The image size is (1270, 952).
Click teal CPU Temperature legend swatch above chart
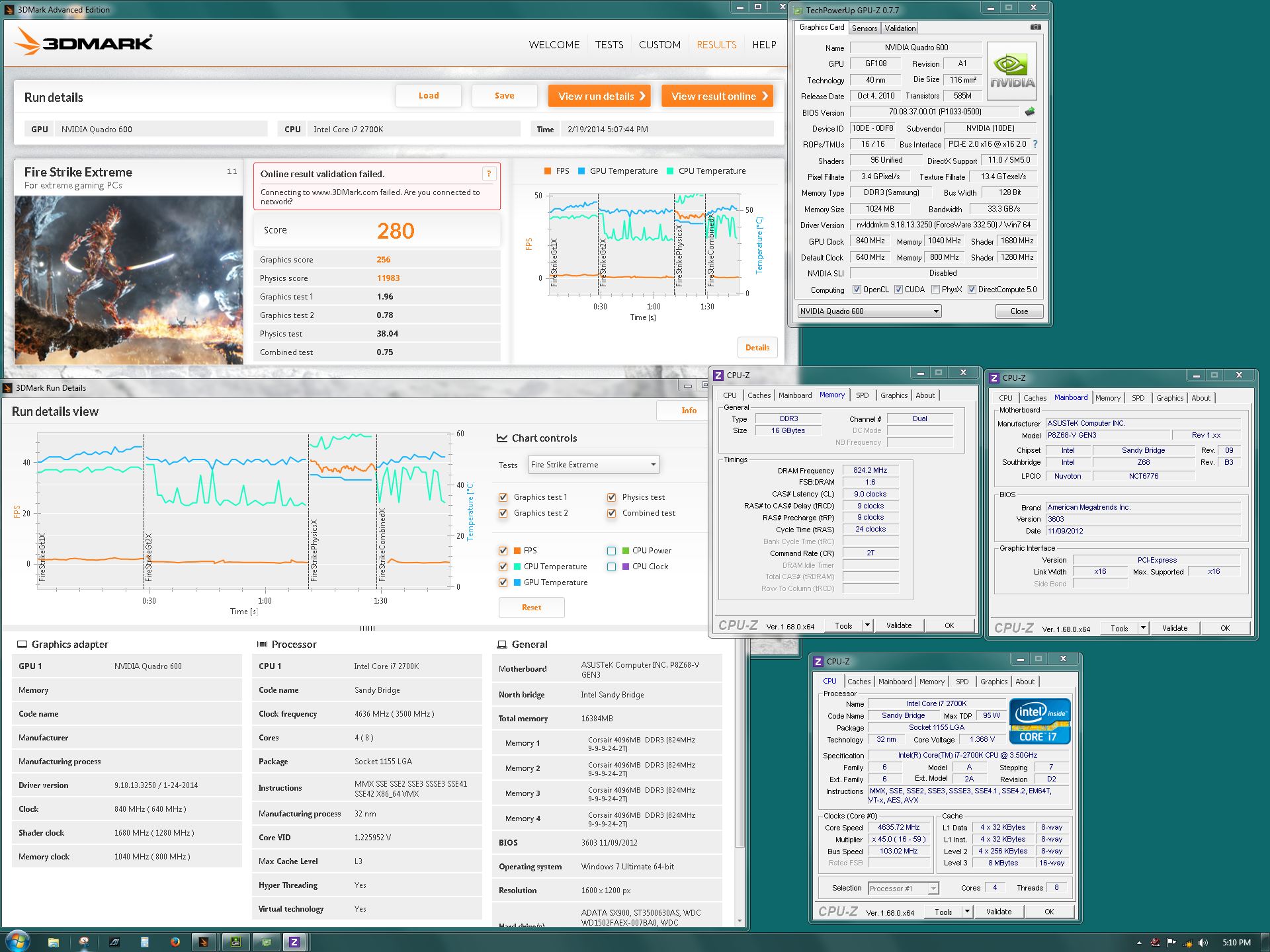(x=670, y=171)
